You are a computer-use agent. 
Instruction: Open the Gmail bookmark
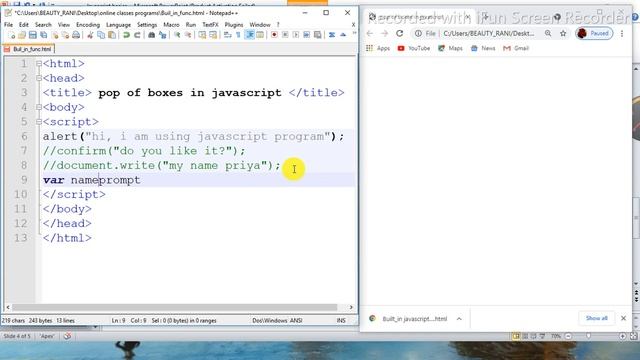[516, 48]
